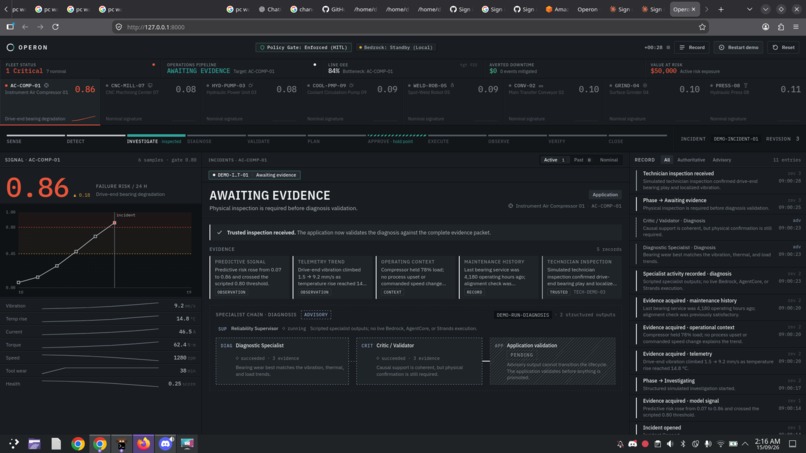Open Firefox from the taskbar
Image resolution: width=806 pixels, height=453 pixels.
pos(143,443)
